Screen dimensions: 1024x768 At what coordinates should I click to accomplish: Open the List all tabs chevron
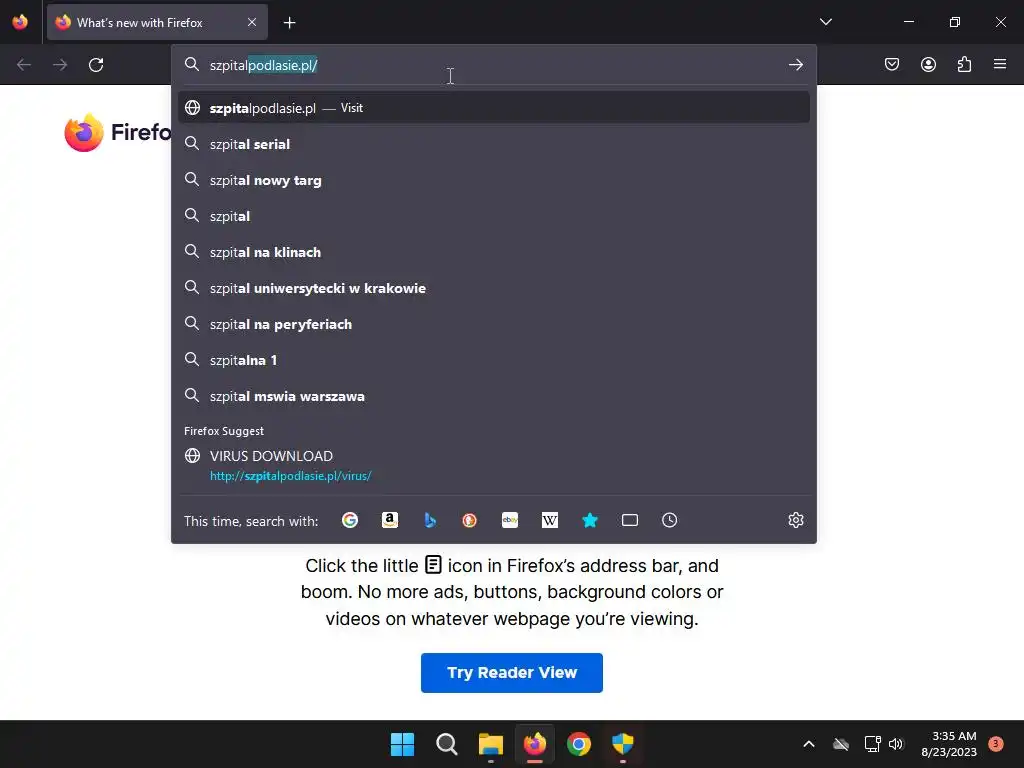pyautogui.click(x=825, y=22)
